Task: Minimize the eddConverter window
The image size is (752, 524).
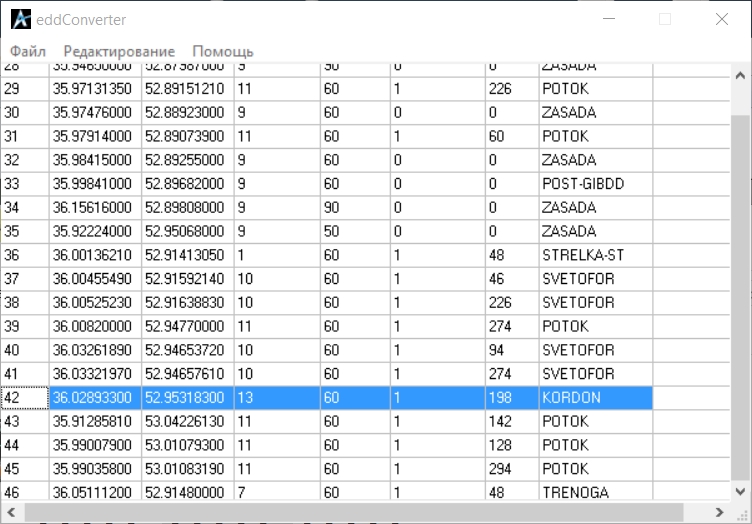Action: (609, 19)
